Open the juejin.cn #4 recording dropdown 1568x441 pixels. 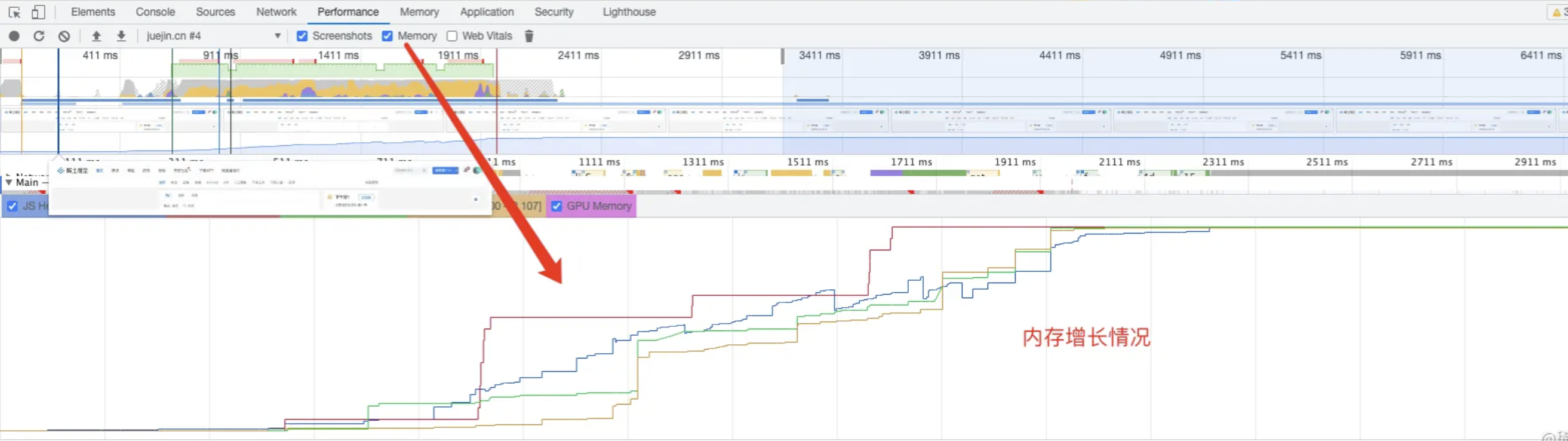tap(277, 36)
